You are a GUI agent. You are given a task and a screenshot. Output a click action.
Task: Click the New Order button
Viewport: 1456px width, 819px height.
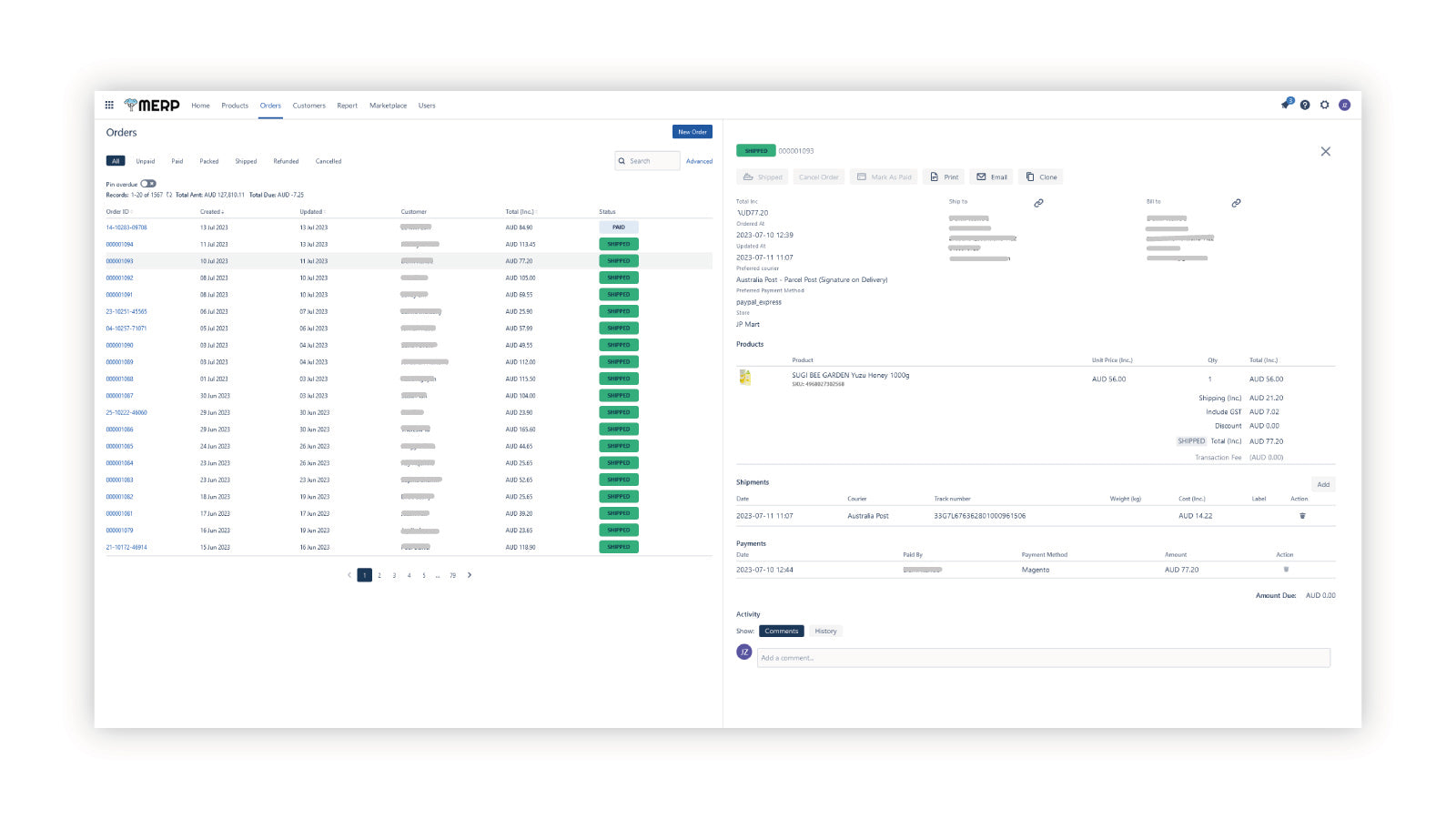[693, 132]
